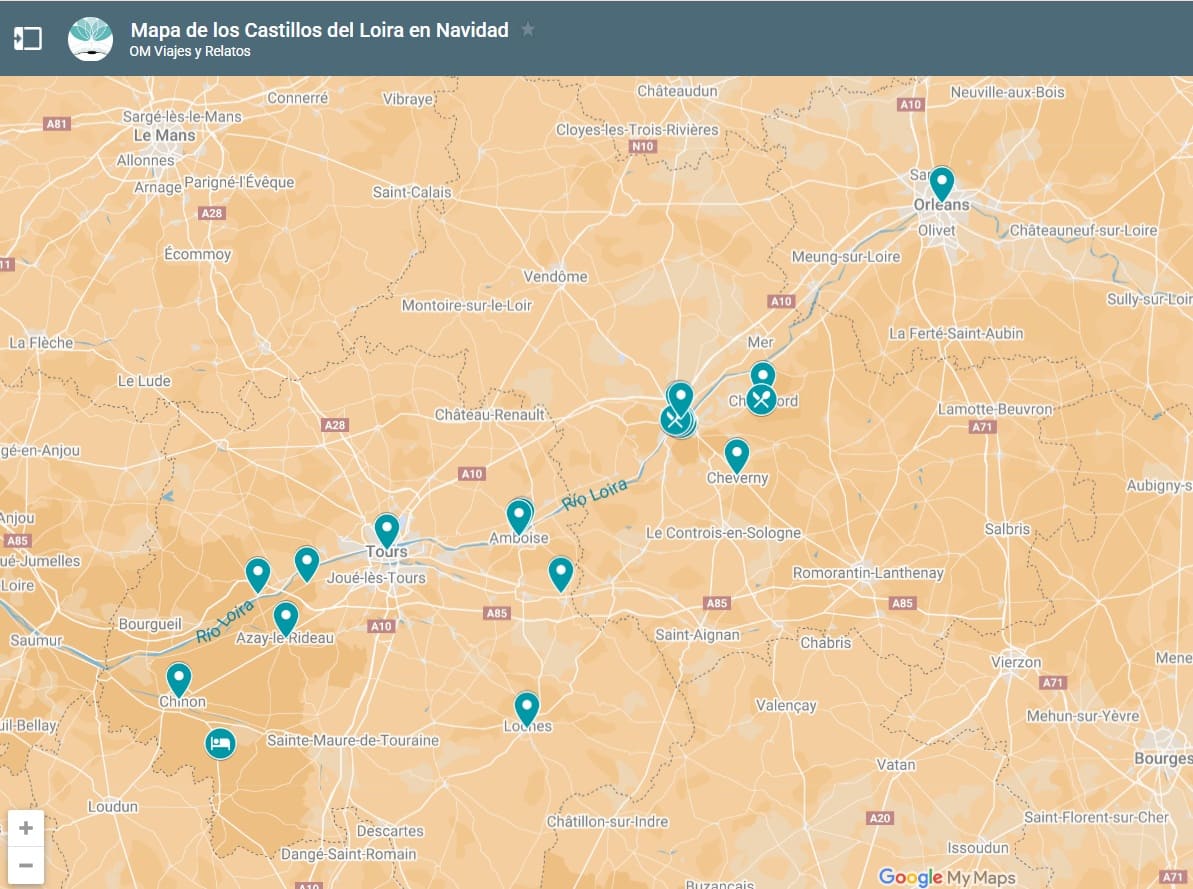Select the pin above Río Loira near Bourgueil

click(x=258, y=575)
